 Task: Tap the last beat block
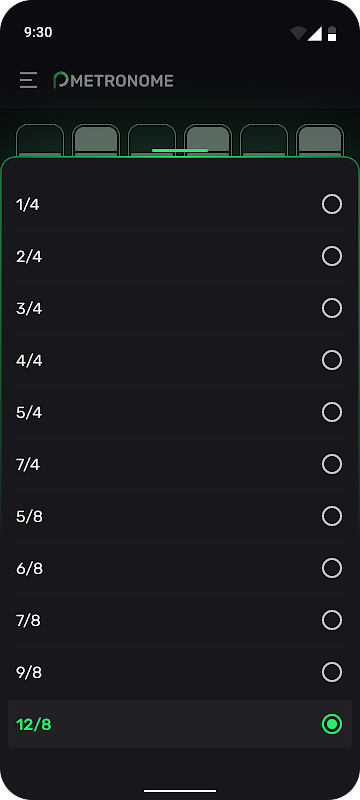pos(320,140)
